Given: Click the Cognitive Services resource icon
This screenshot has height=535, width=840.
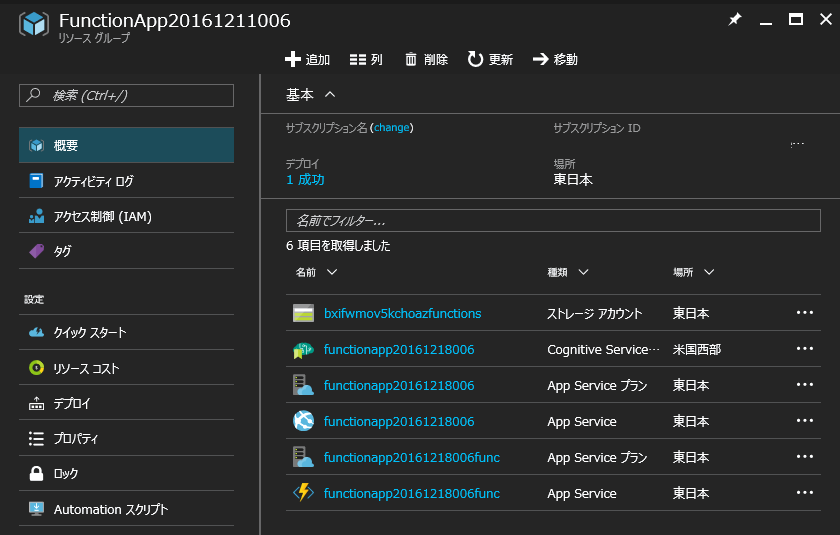Looking at the screenshot, I should (303, 350).
